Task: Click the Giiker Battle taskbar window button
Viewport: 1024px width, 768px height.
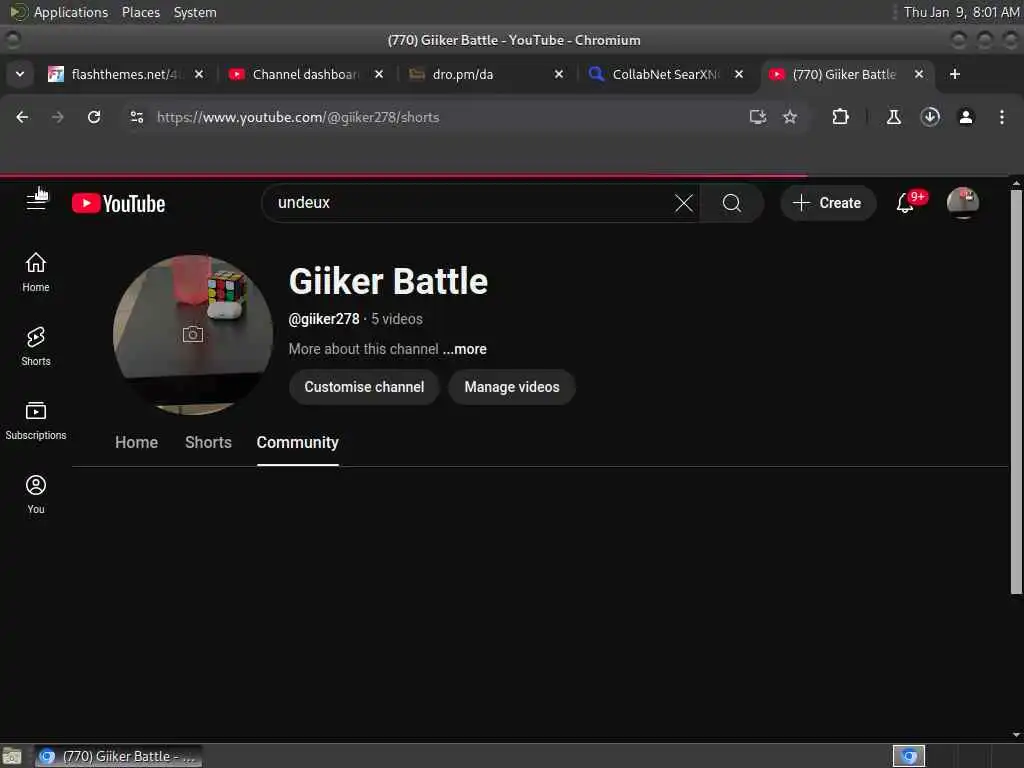Action: pos(119,756)
